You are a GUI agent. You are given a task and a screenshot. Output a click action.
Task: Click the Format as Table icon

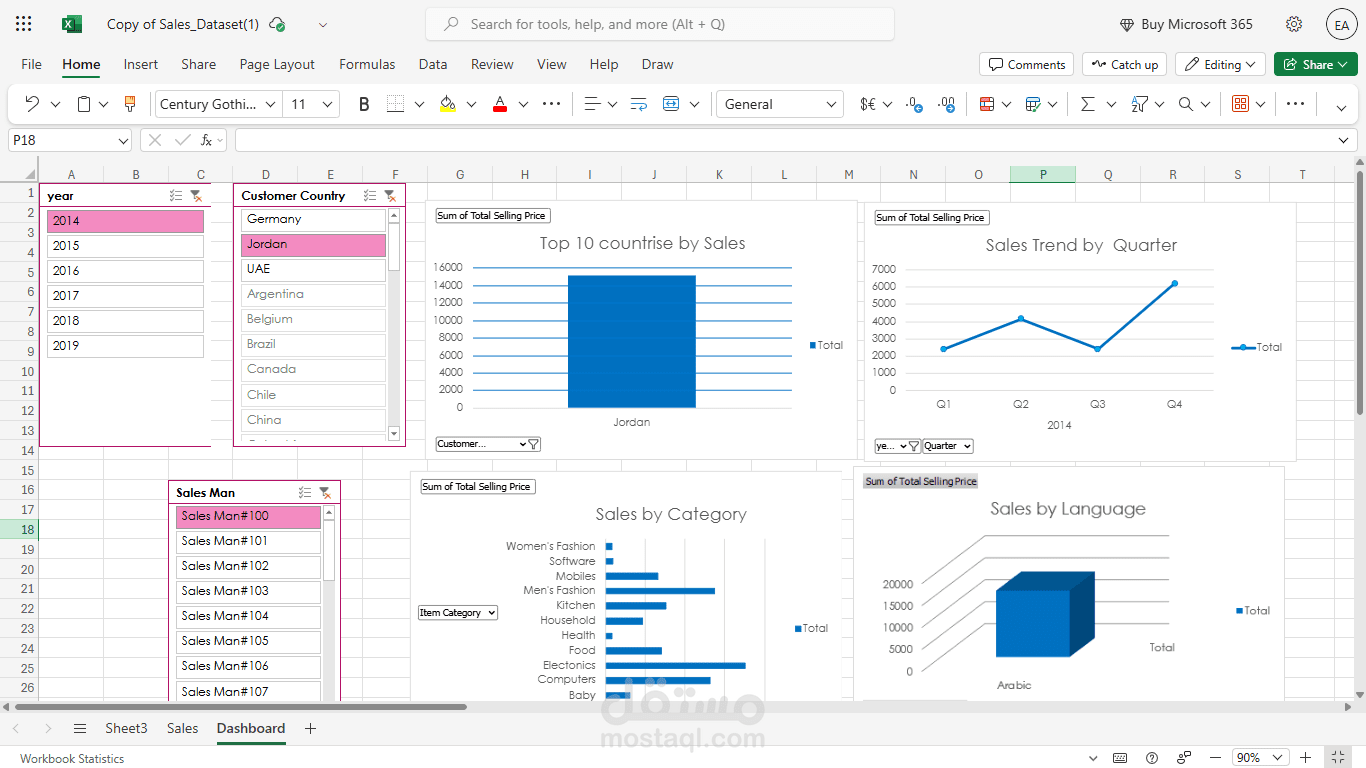click(x=1034, y=104)
